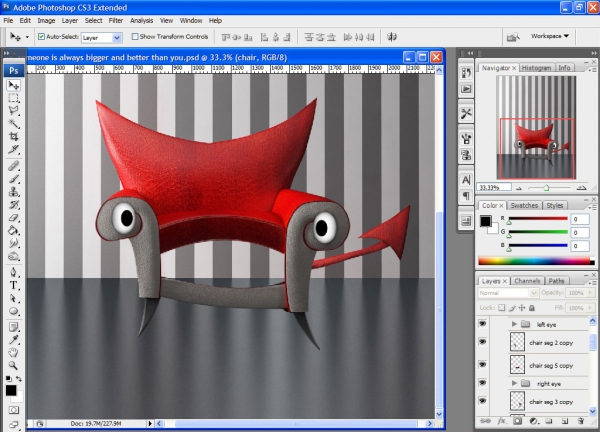The height and width of the screenshot is (432, 600).
Task: Open the Analysis menu
Action: 141,21
